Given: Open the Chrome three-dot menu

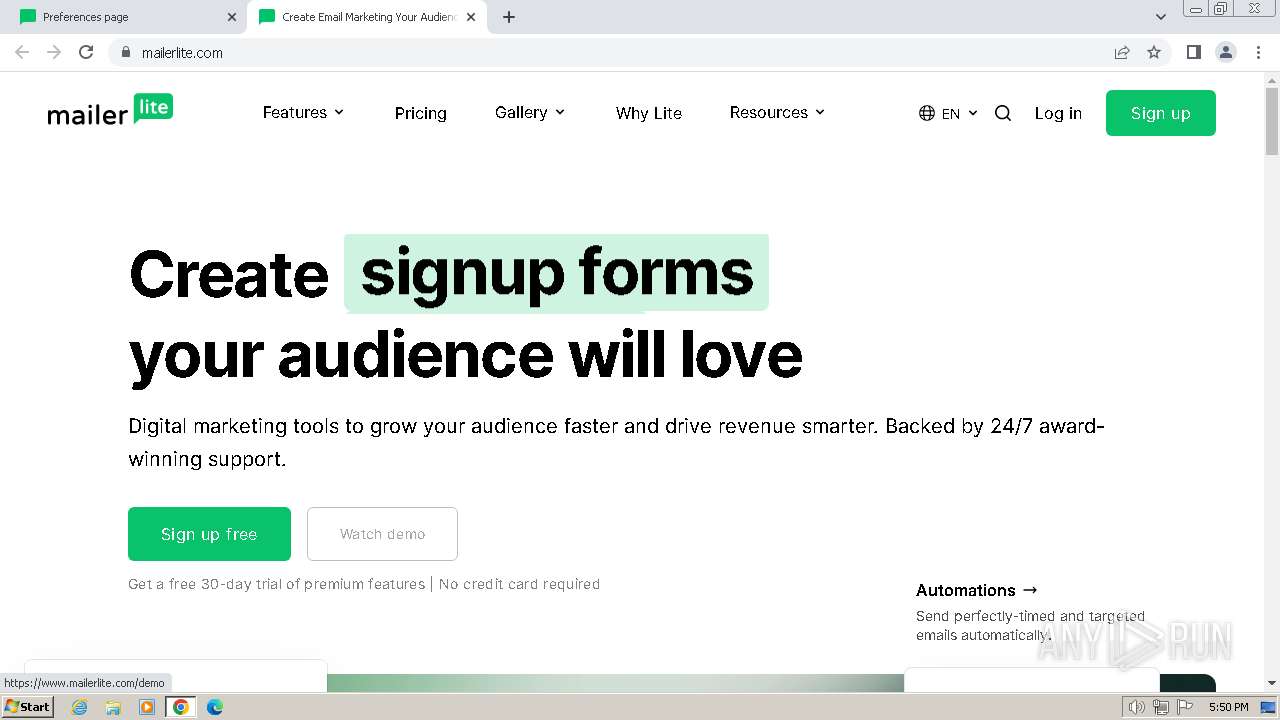Looking at the screenshot, I should (x=1258, y=52).
